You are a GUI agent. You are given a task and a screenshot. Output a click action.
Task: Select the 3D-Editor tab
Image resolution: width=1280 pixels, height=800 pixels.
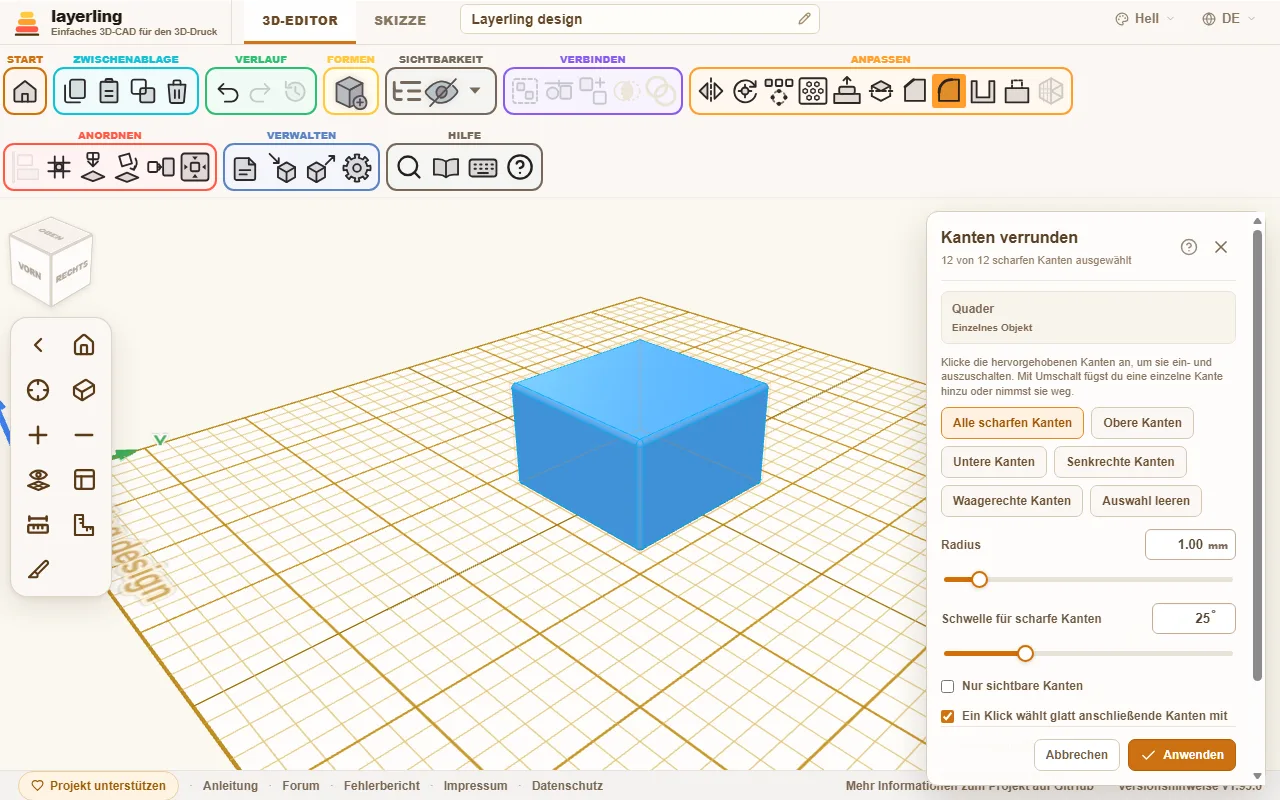pos(300,20)
